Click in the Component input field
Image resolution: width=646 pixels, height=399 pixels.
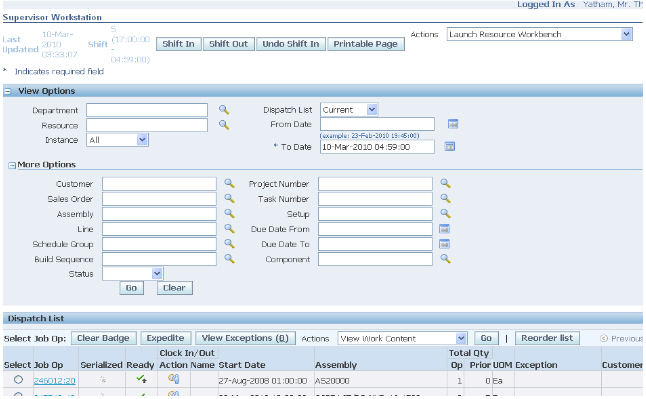[x=375, y=259]
